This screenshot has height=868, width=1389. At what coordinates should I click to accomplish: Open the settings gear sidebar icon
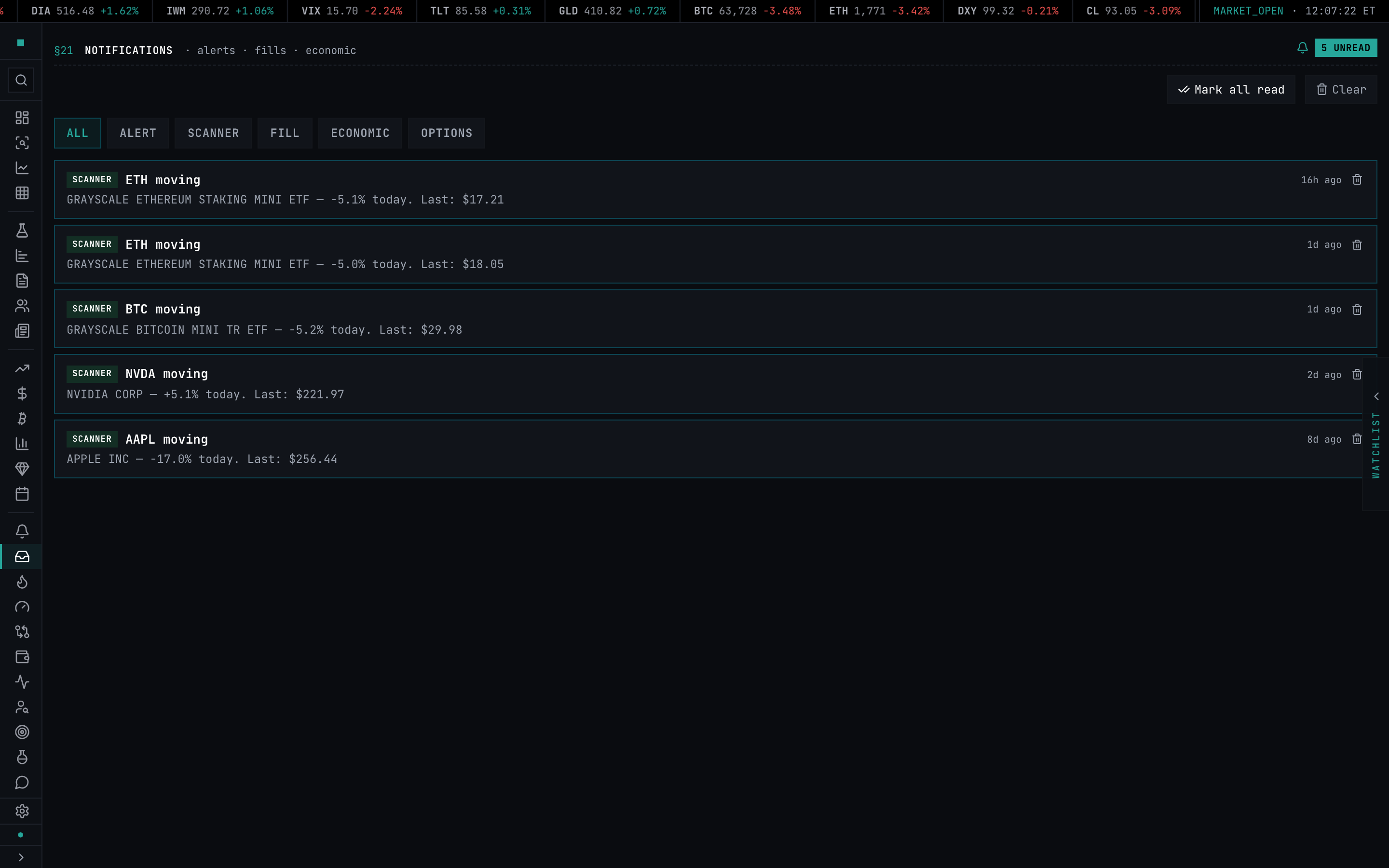click(22, 811)
